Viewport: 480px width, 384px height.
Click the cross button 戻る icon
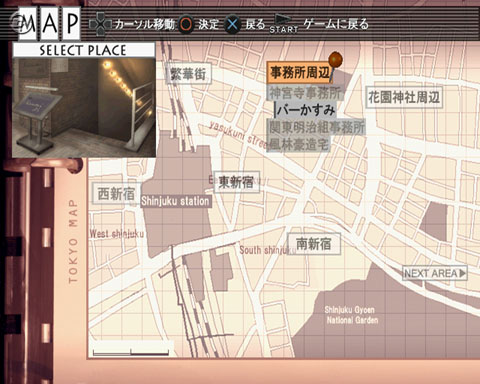click(x=232, y=25)
